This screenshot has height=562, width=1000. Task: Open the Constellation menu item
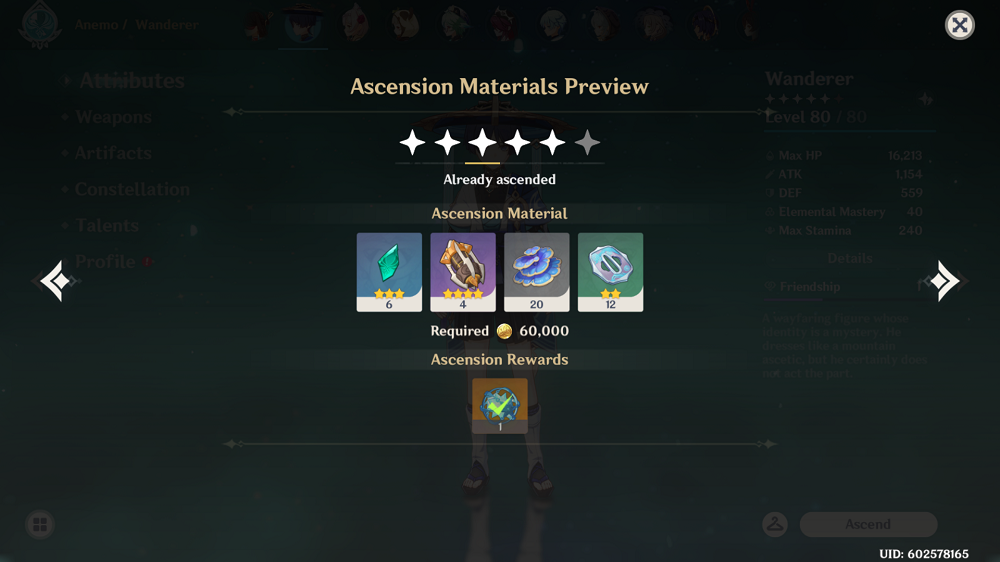click(133, 189)
